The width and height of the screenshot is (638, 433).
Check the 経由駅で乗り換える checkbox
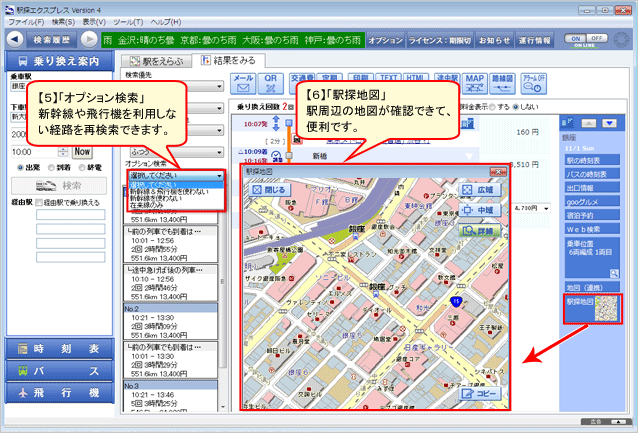[40, 202]
